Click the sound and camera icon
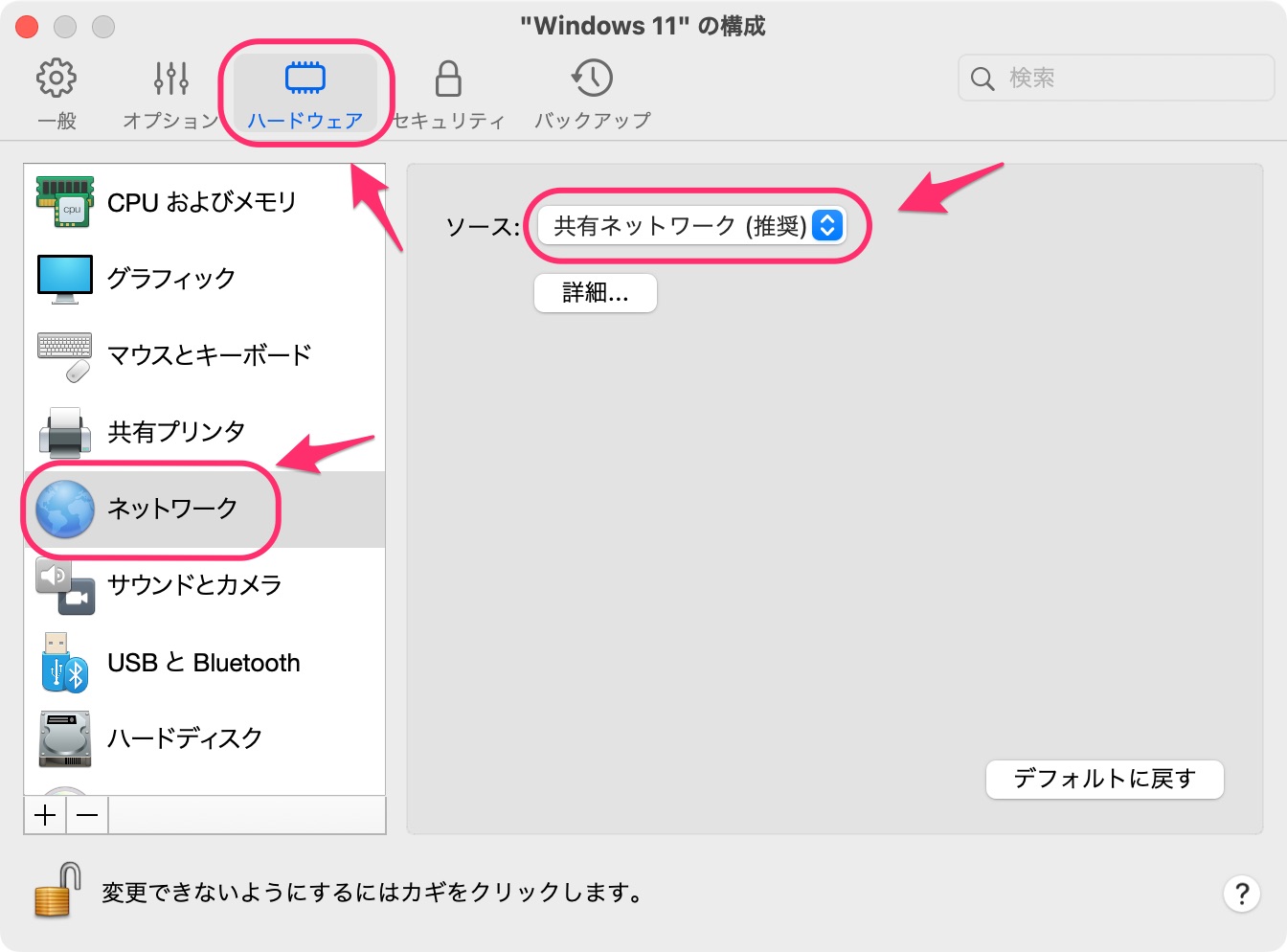The image size is (1287, 952). point(65,586)
